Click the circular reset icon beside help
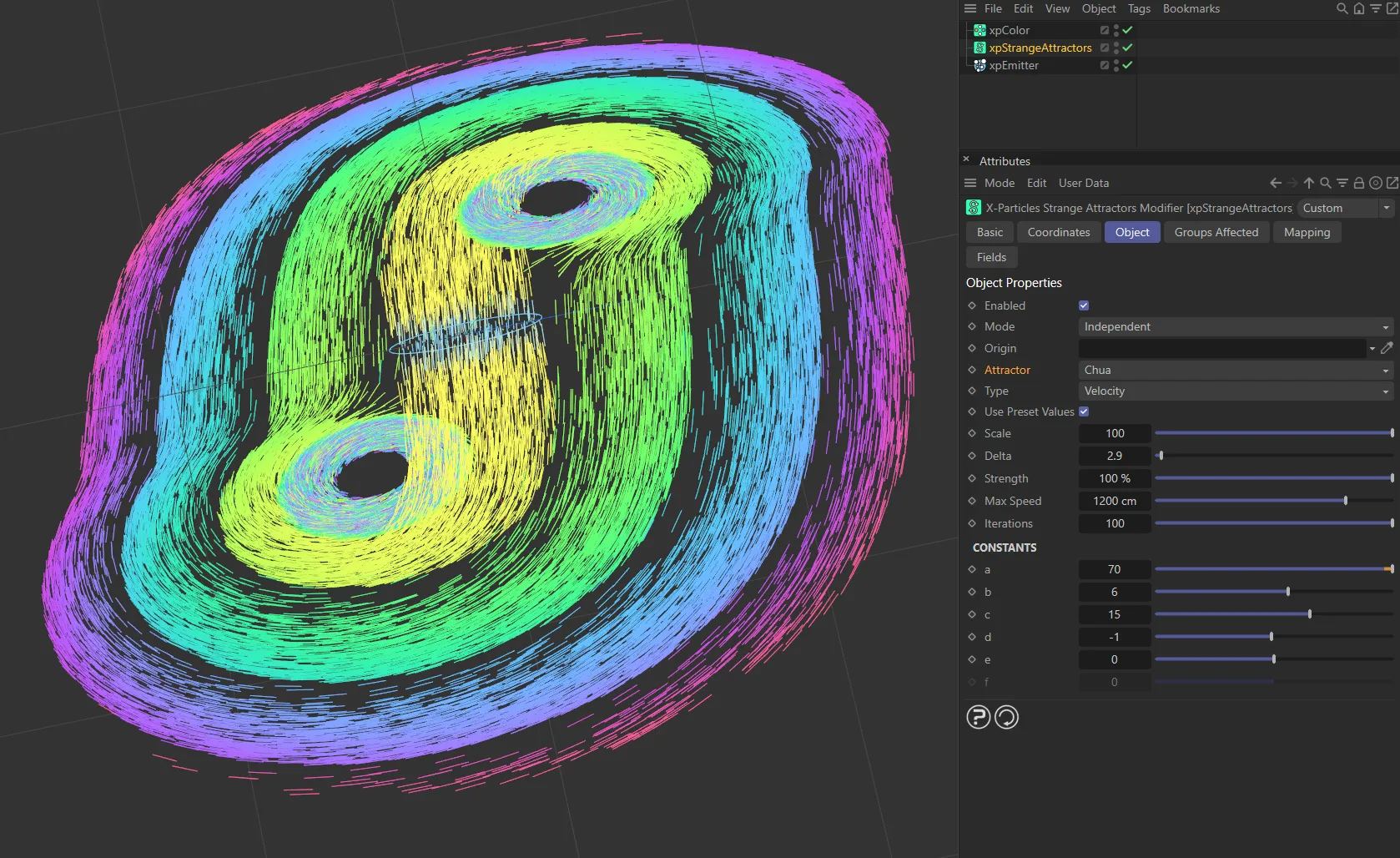The width and height of the screenshot is (1400, 858). [1007, 717]
